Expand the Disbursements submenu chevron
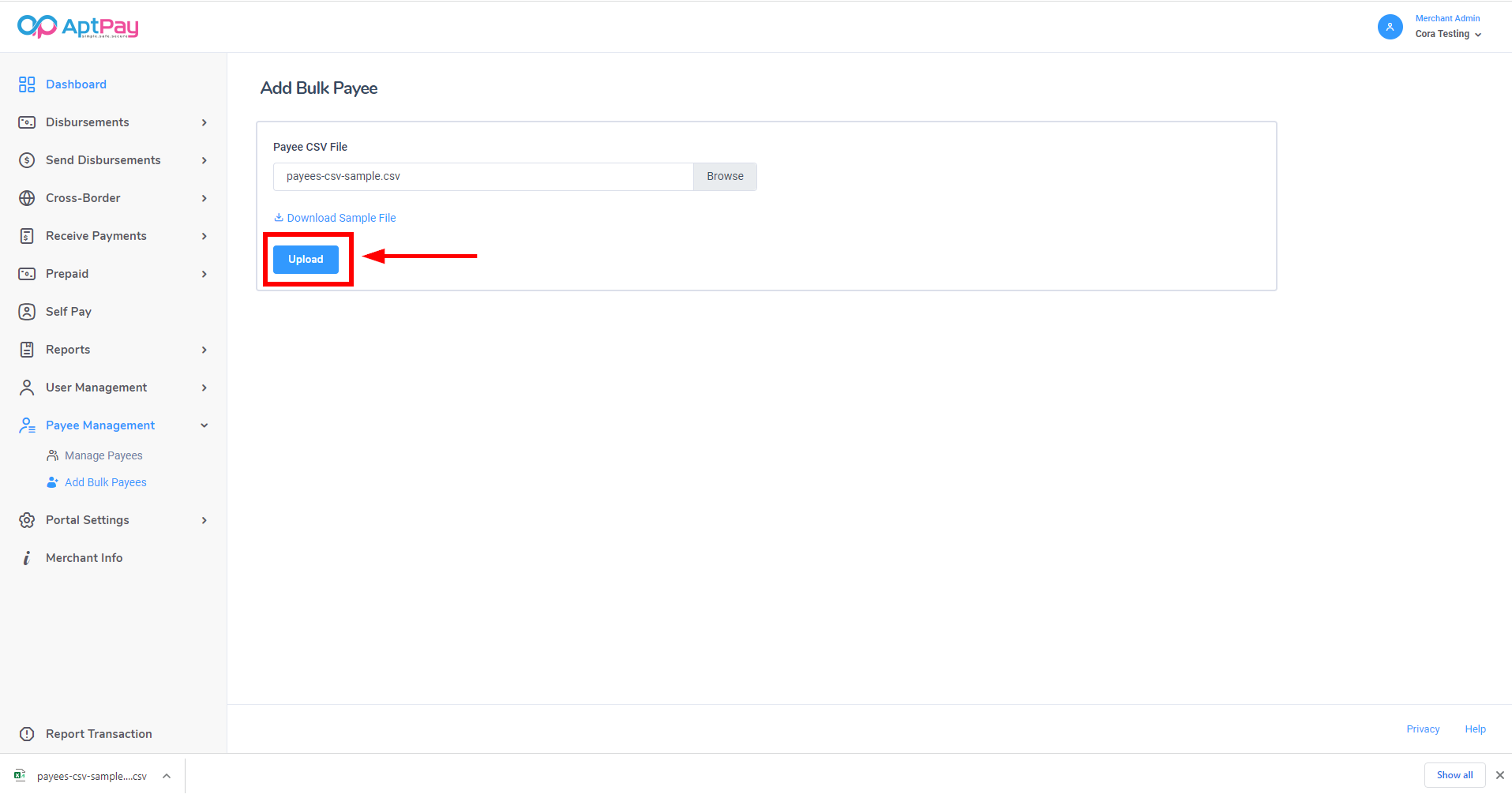The height and width of the screenshot is (798, 1512). [x=204, y=122]
